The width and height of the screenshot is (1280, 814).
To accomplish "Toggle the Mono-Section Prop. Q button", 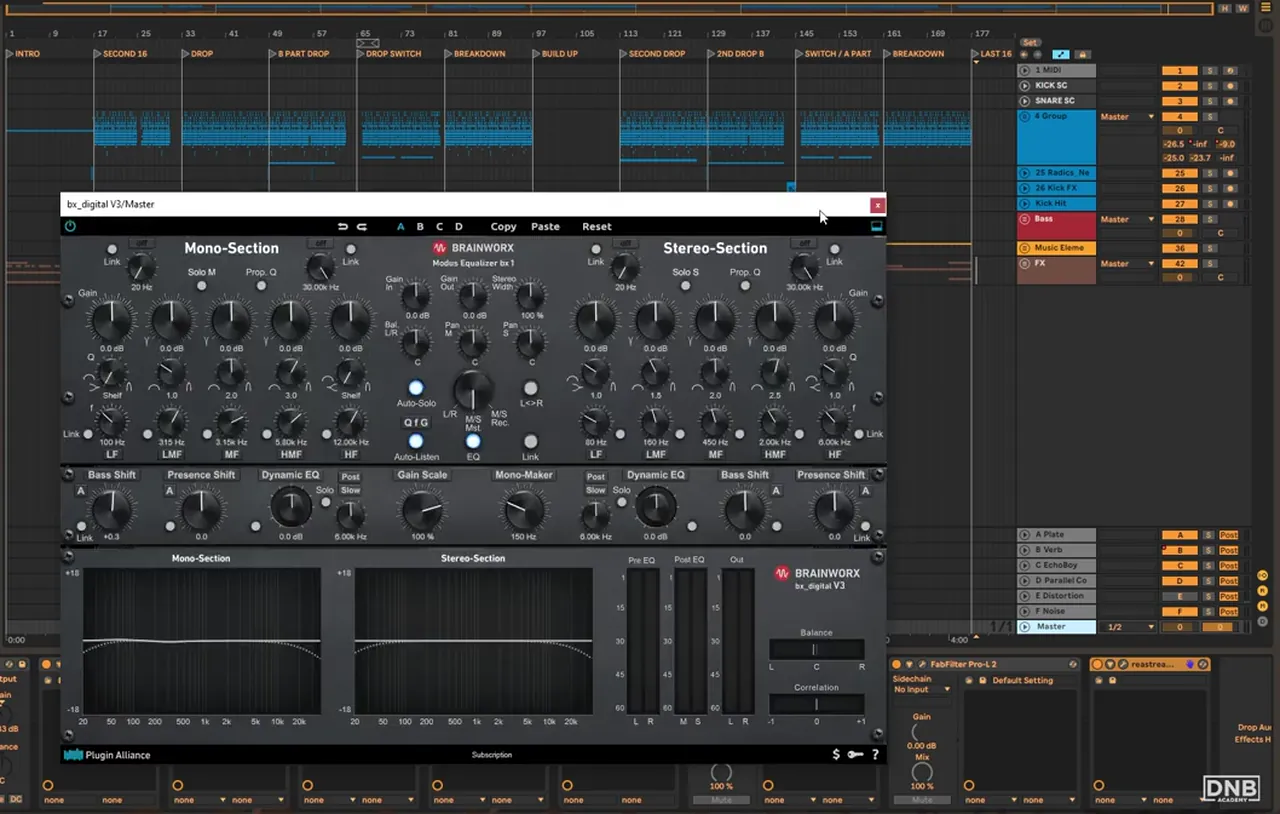I will click(x=261, y=286).
